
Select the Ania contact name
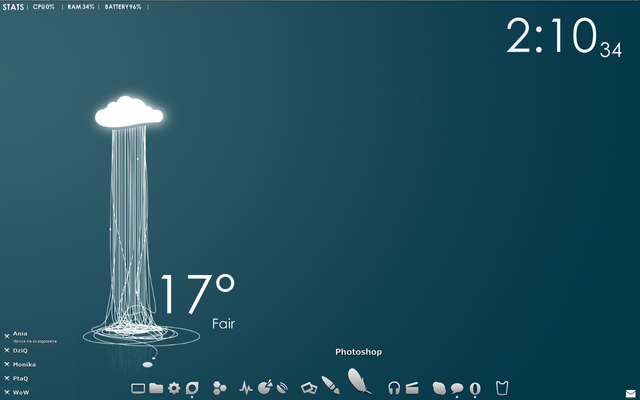(20, 333)
